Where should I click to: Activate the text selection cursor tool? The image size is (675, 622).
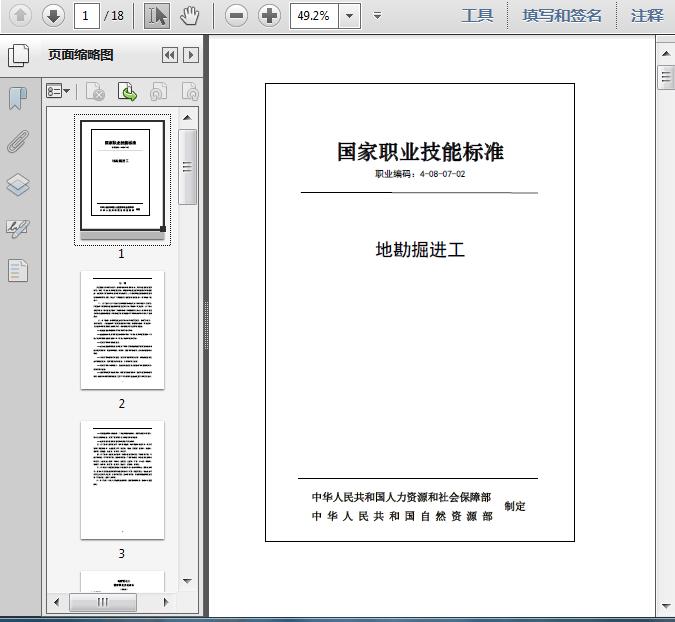tap(157, 16)
